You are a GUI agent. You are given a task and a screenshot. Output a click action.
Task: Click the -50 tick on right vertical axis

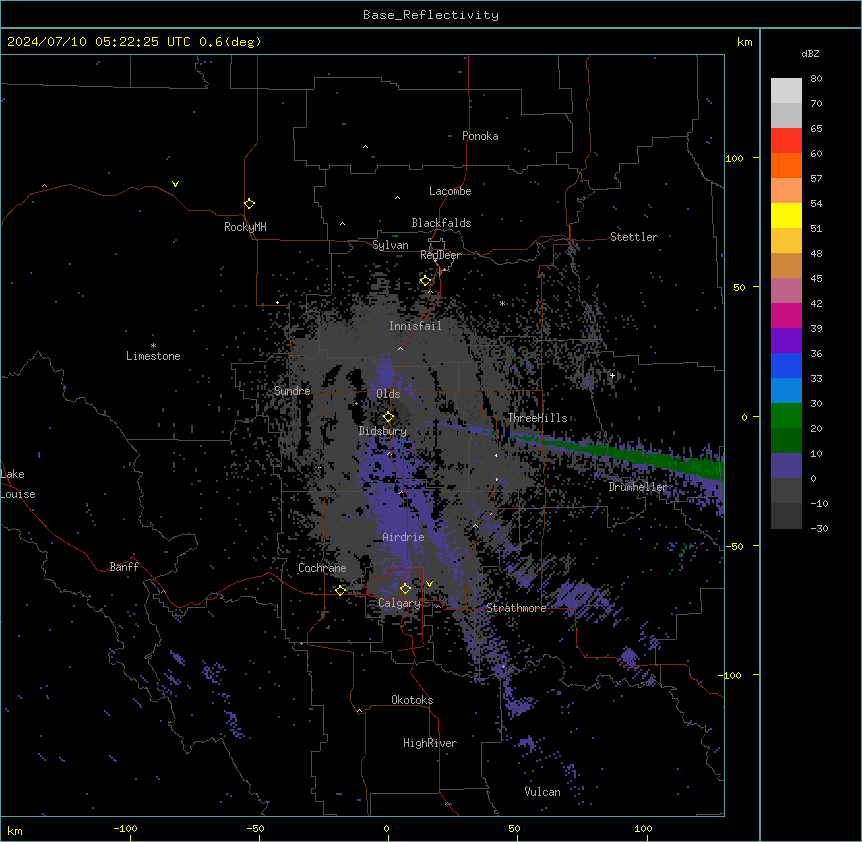coord(734,546)
